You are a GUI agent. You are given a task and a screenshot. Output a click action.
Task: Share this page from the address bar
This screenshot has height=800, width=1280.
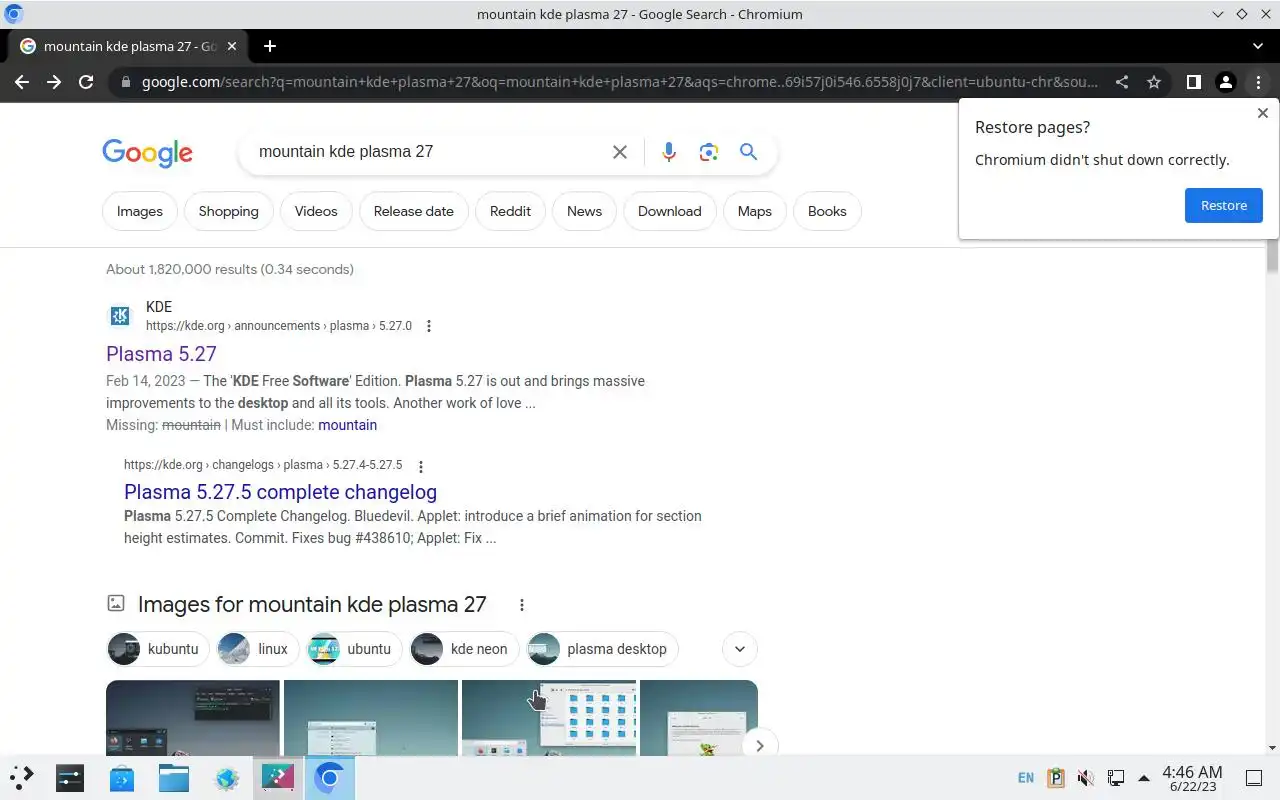pos(1122,82)
